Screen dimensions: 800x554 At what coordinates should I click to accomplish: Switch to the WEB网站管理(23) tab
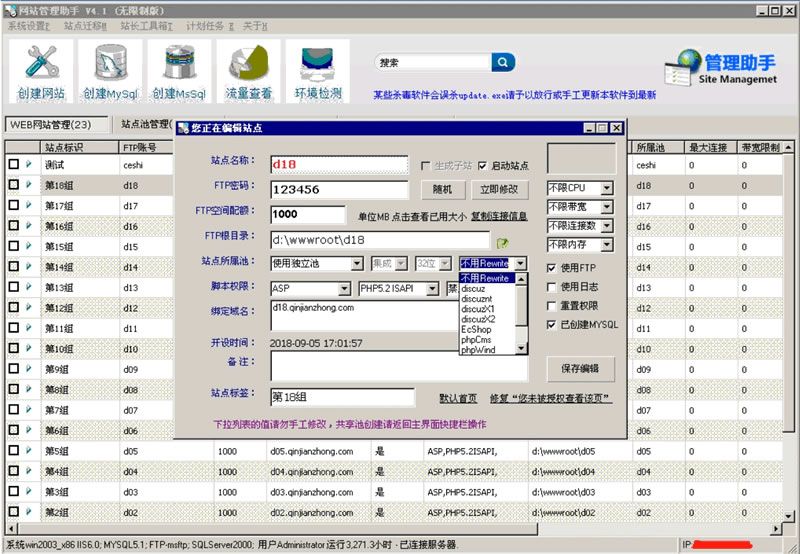pos(57,125)
